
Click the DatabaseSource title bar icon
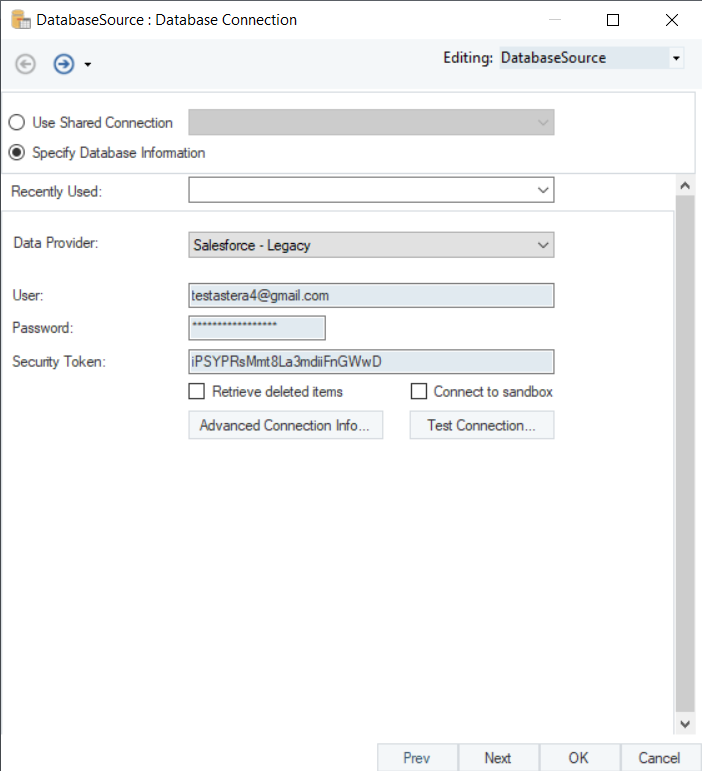pos(19,19)
